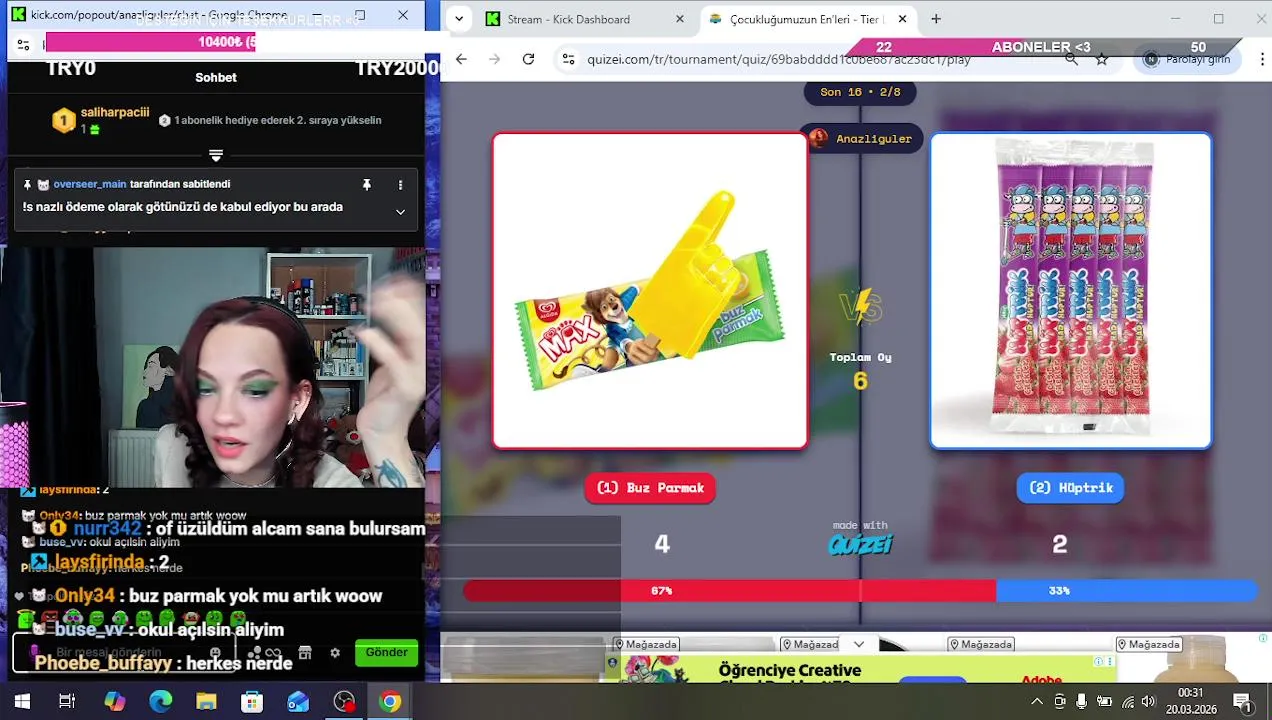Viewport: 1272px width, 720px height.
Task: Open network Wi-Fi tray icon
Action: pos(1127,702)
